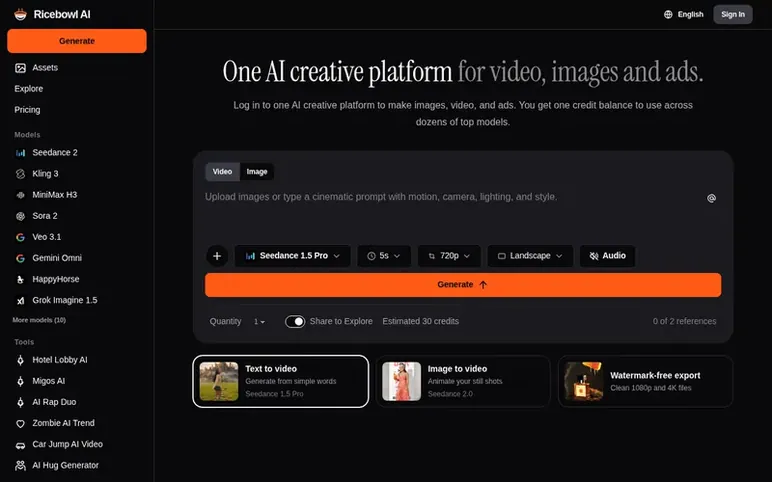Open the AI Rap Duo tool link
Image resolution: width=772 pixels, height=482 pixels.
[54, 402]
